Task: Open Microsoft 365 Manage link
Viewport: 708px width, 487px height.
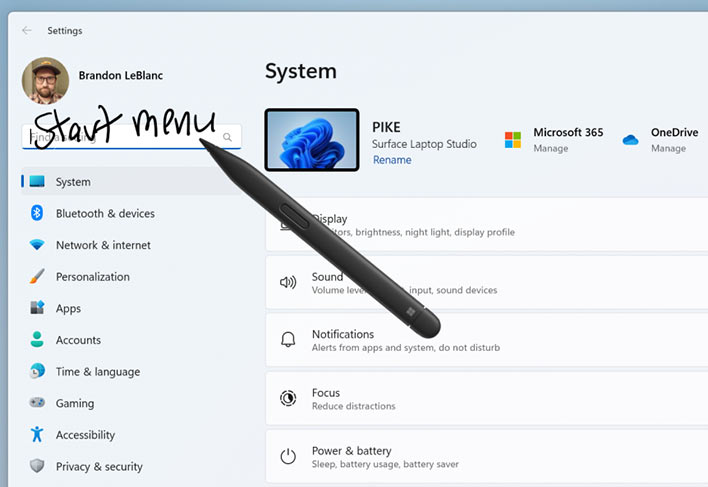Action: coord(550,148)
